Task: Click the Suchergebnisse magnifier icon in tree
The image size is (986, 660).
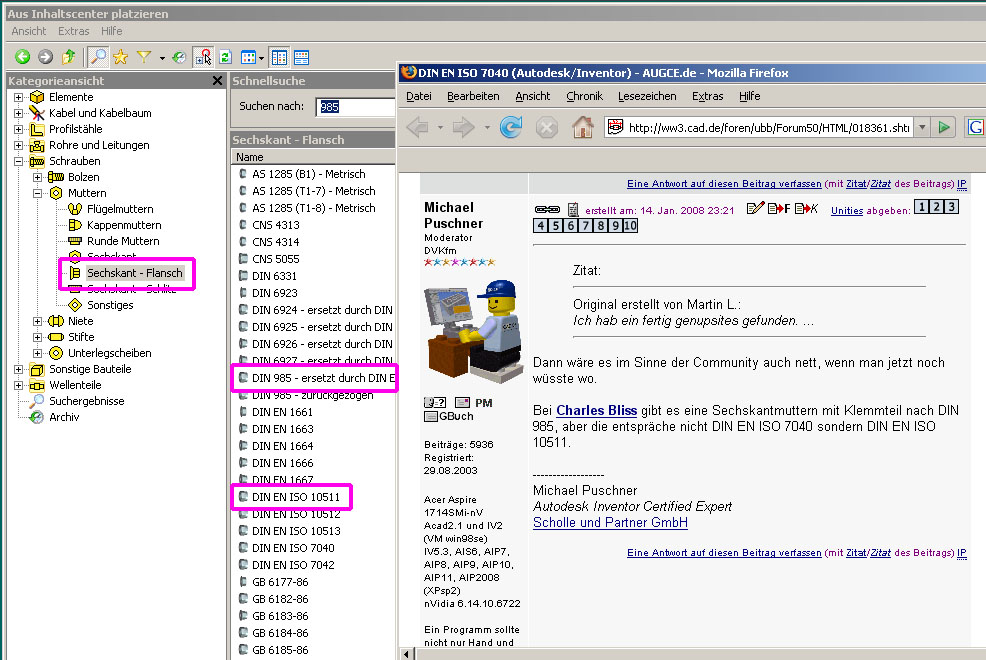Action: [x=37, y=401]
